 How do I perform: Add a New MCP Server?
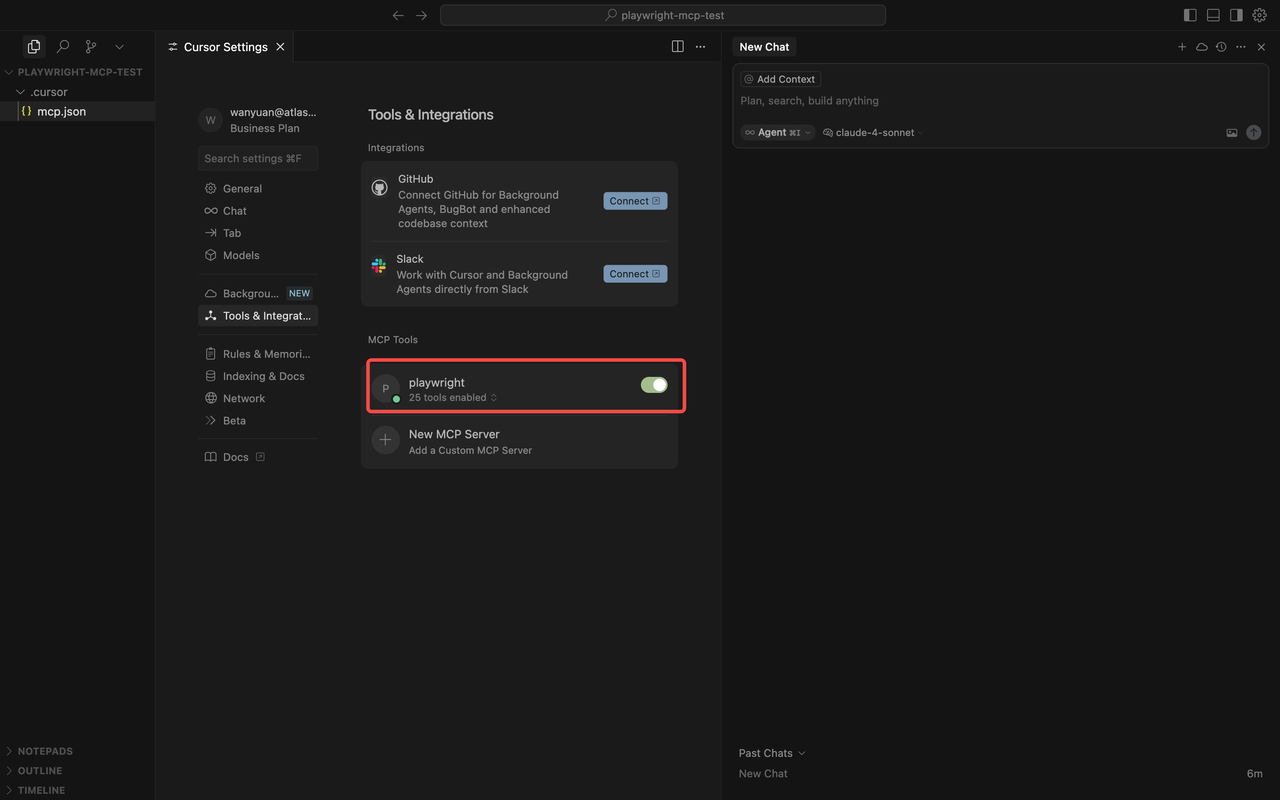(519, 441)
